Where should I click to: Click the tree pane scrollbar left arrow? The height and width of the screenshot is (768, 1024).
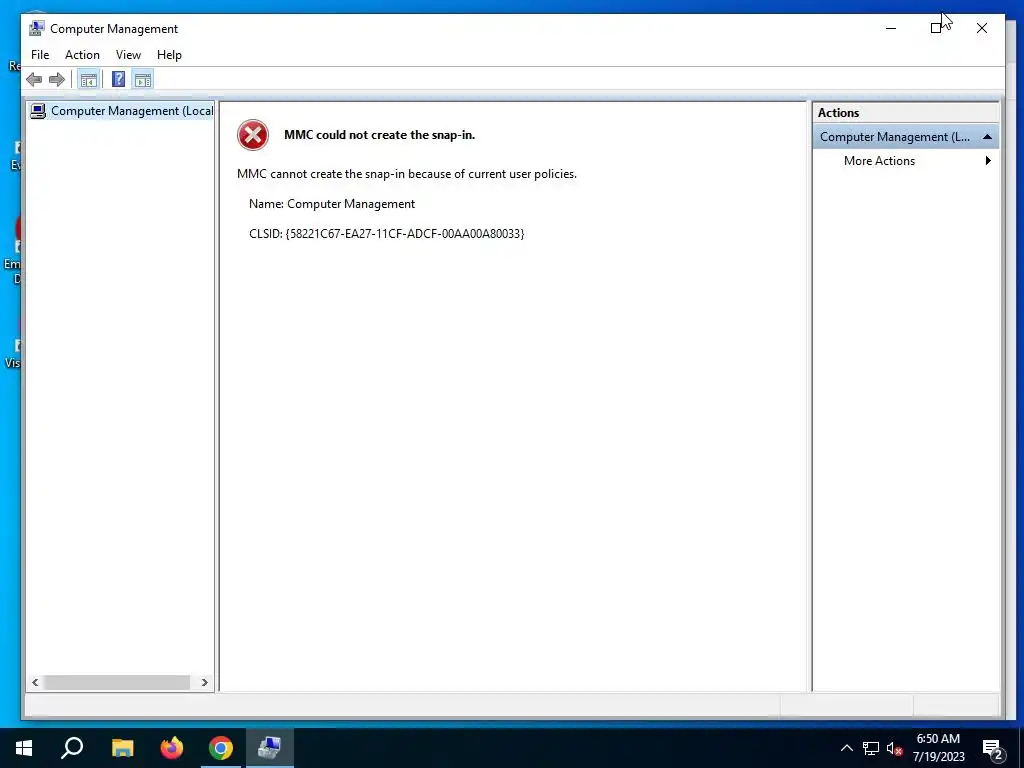click(35, 682)
